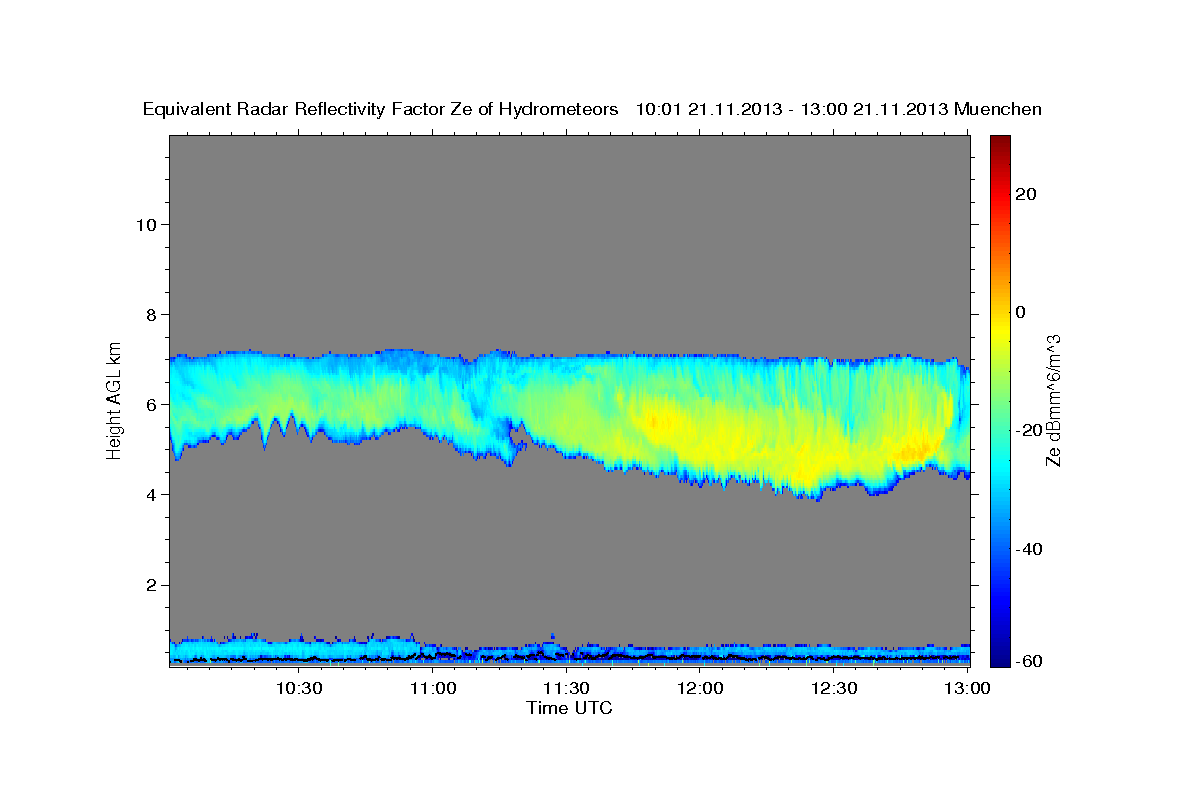1200x800 pixels.
Task: Click the colorbar value 20
Action: pos(1025,194)
